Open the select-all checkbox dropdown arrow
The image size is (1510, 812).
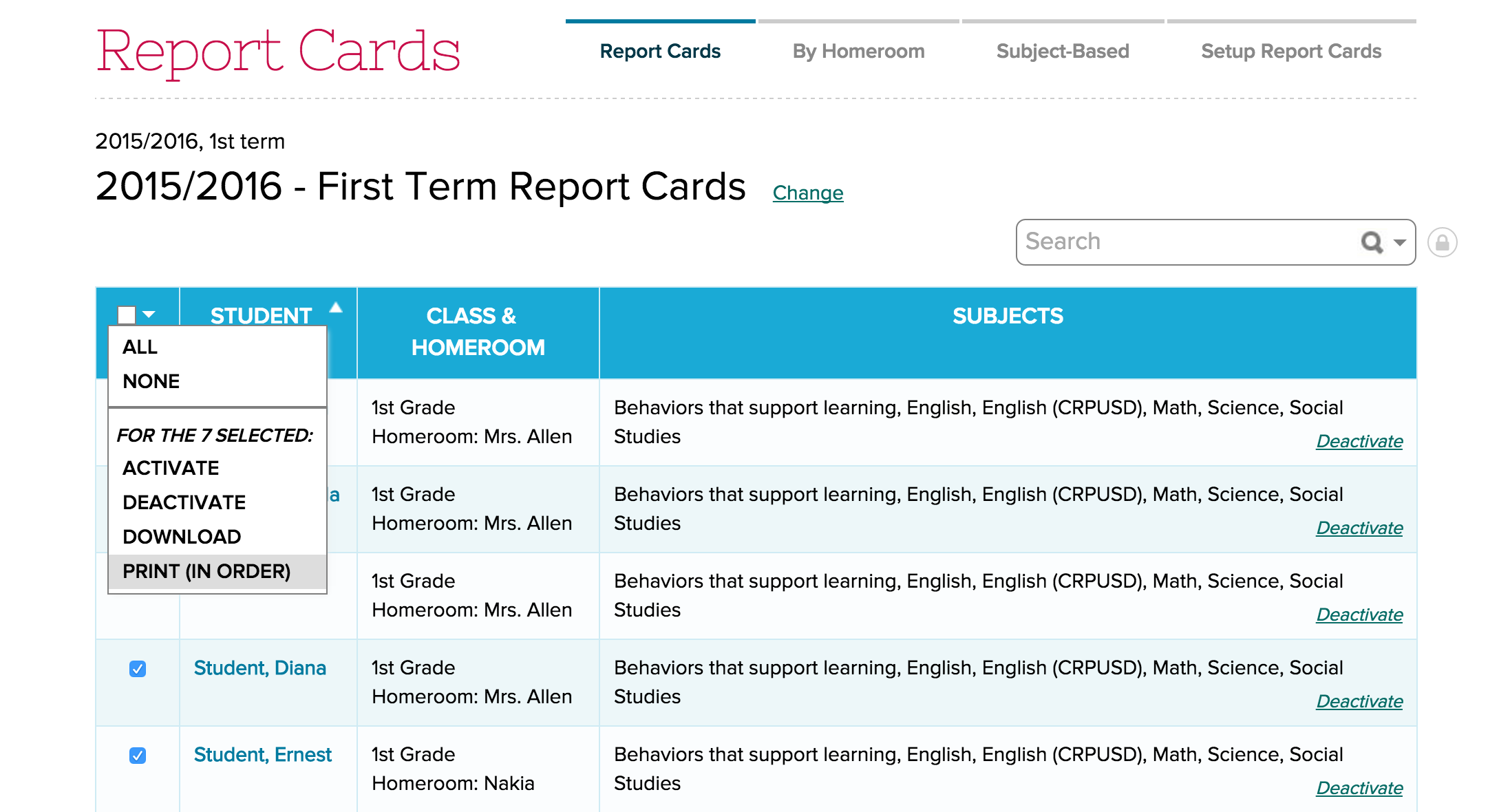[148, 314]
